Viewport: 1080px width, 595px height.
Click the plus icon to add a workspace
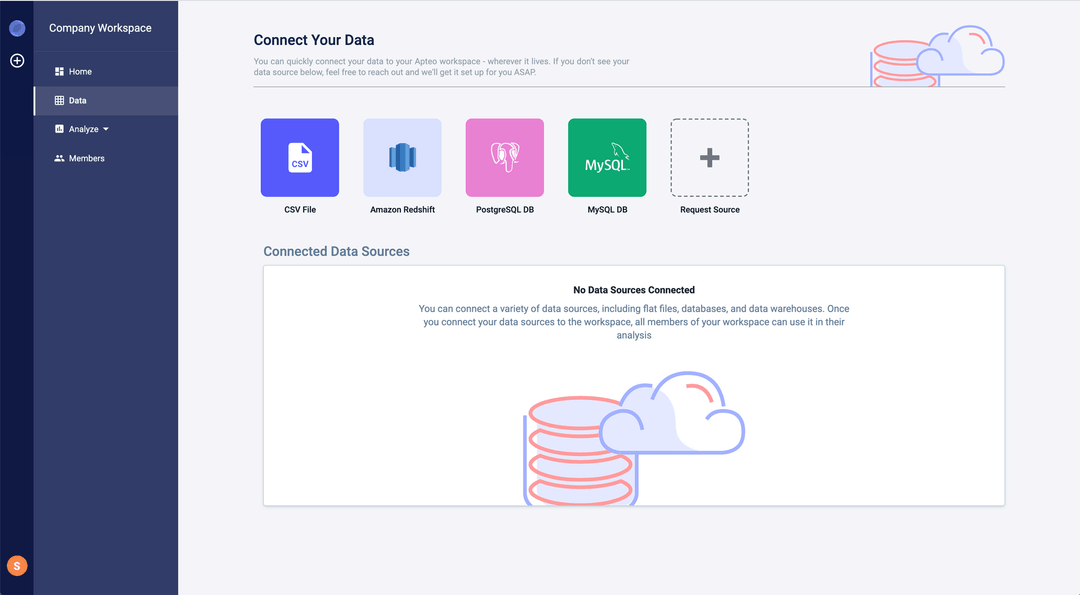point(17,61)
